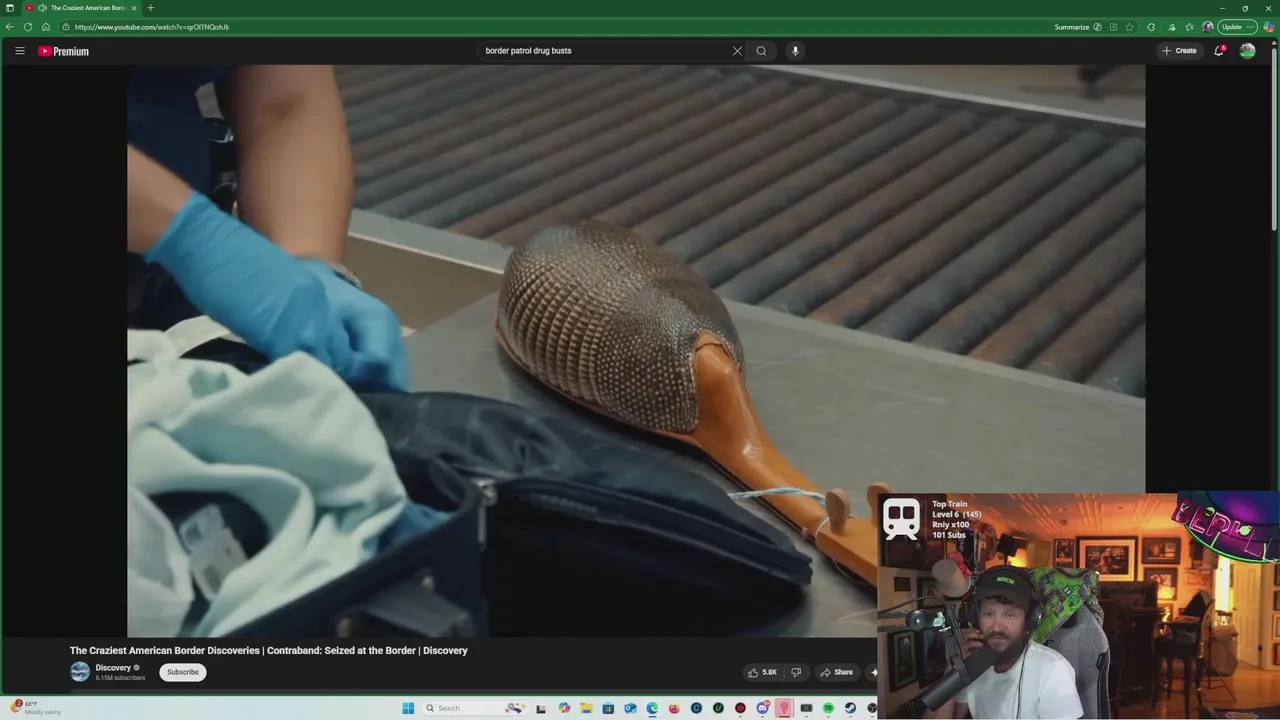Click the video title text
Image resolution: width=1280 pixels, height=720 pixels.
click(268, 651)
